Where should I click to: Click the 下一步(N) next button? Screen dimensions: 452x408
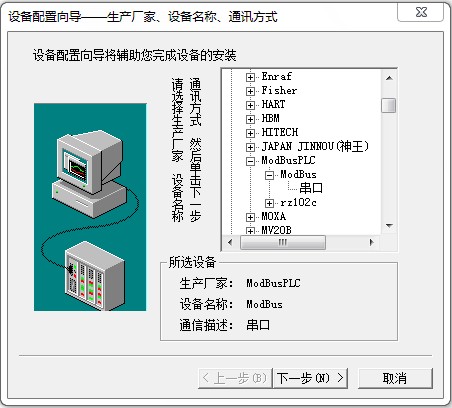pyautogui.click(x=310, y=378)
